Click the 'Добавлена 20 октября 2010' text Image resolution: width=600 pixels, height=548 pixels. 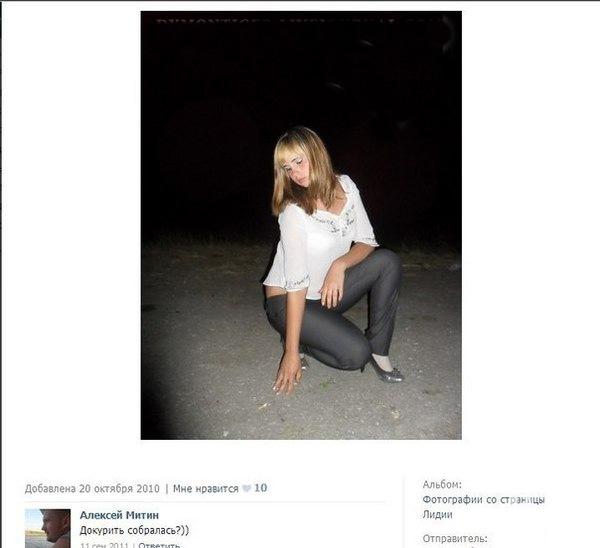click(92, 489)
